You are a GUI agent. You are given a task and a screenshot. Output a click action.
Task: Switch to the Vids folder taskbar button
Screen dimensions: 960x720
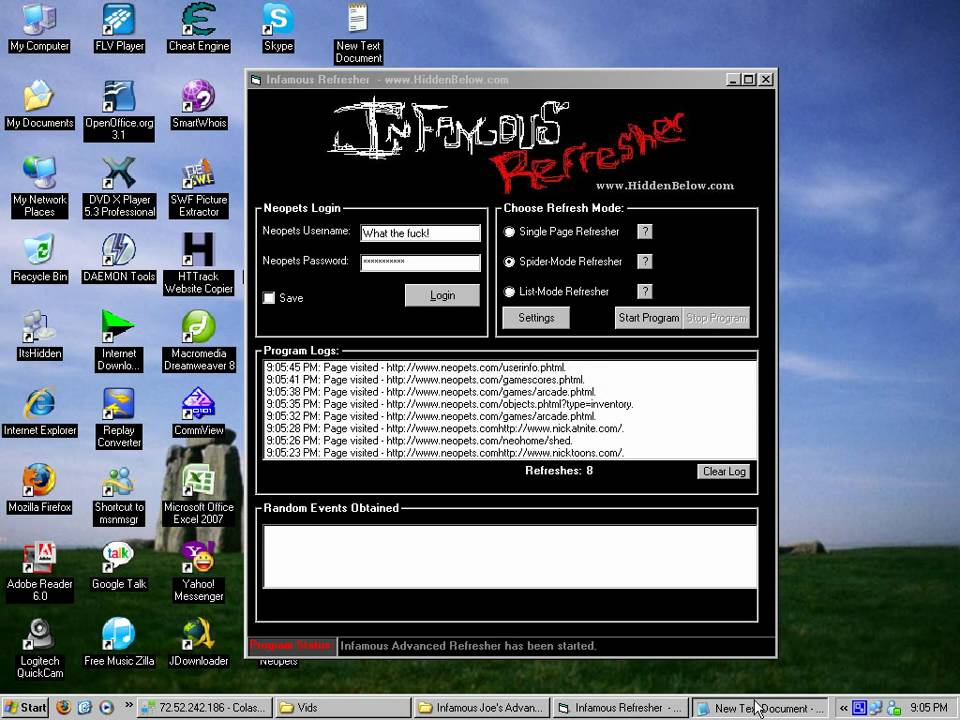[343, 708]
